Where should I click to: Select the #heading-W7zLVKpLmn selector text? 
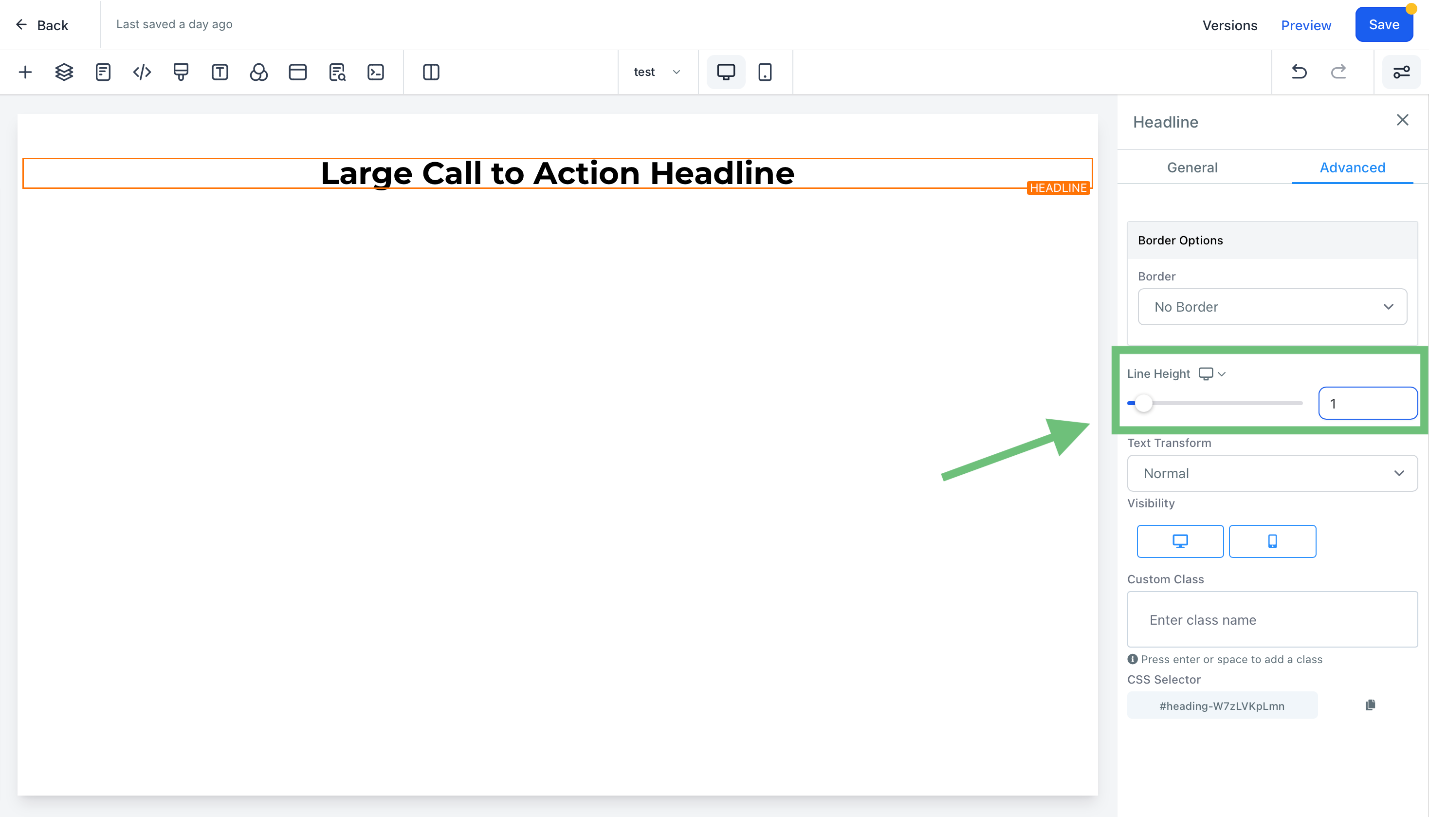point(1222,705)
